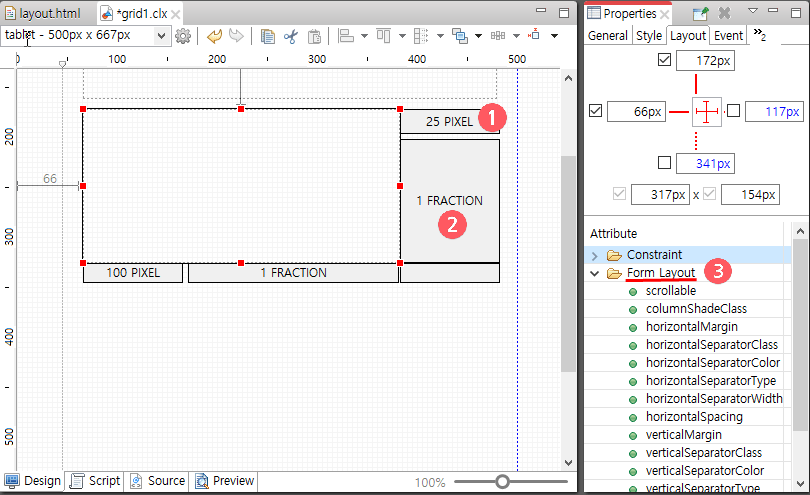810x495 pixels.
Task: Open the tablet screen size dropdown
Action: tap(162, 36)
